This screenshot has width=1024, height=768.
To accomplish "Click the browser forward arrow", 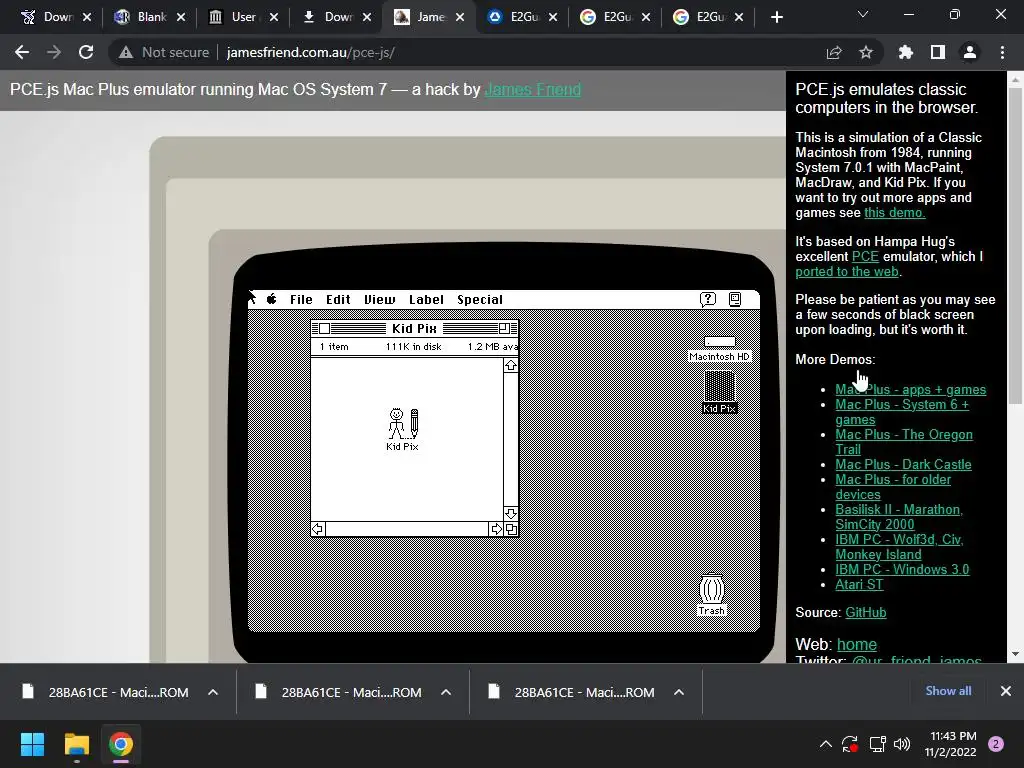I will [54, 52].
